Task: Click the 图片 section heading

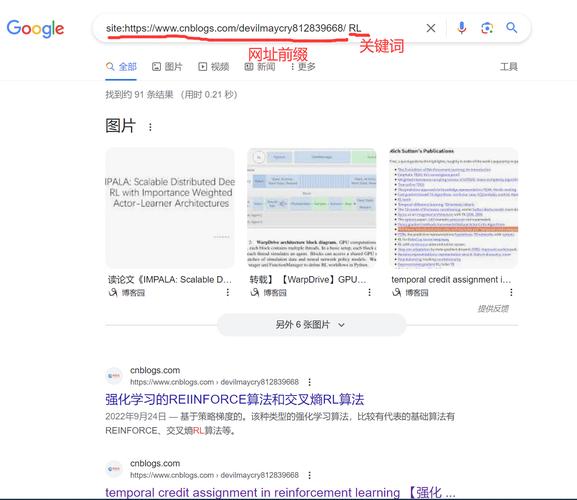Action: (x=121, y=126)
